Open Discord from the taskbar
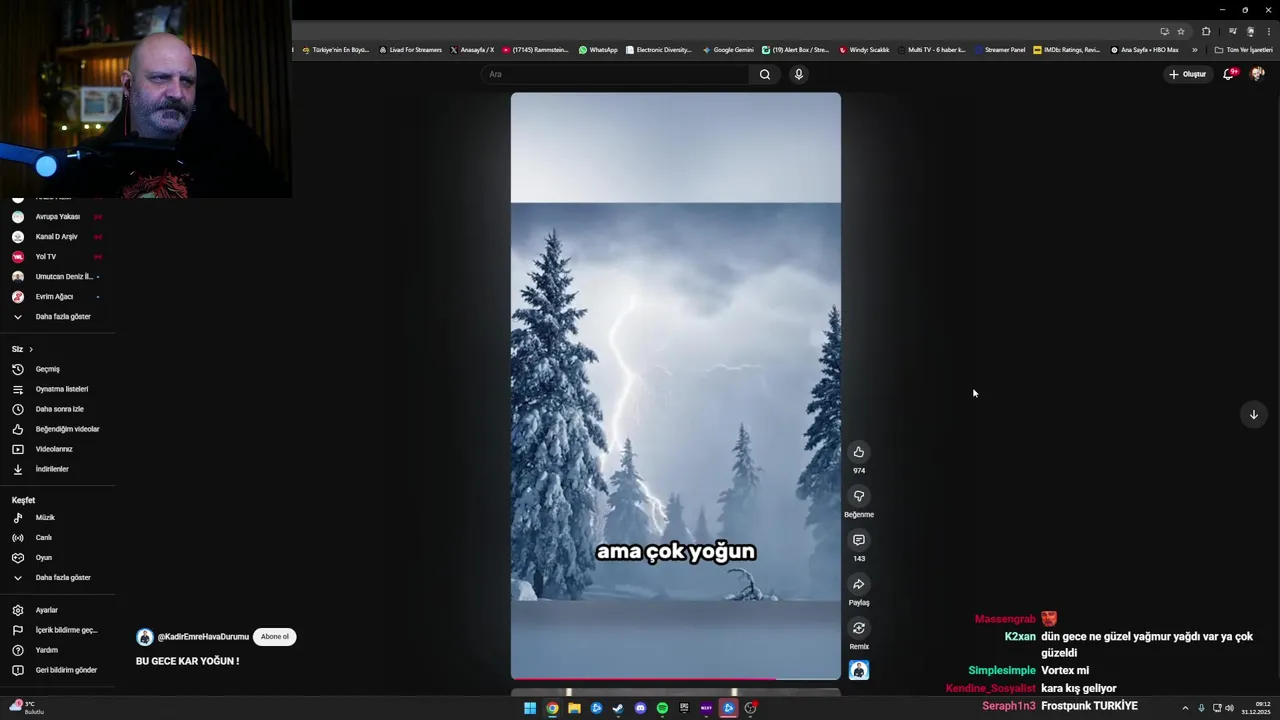 pos(640,708)
